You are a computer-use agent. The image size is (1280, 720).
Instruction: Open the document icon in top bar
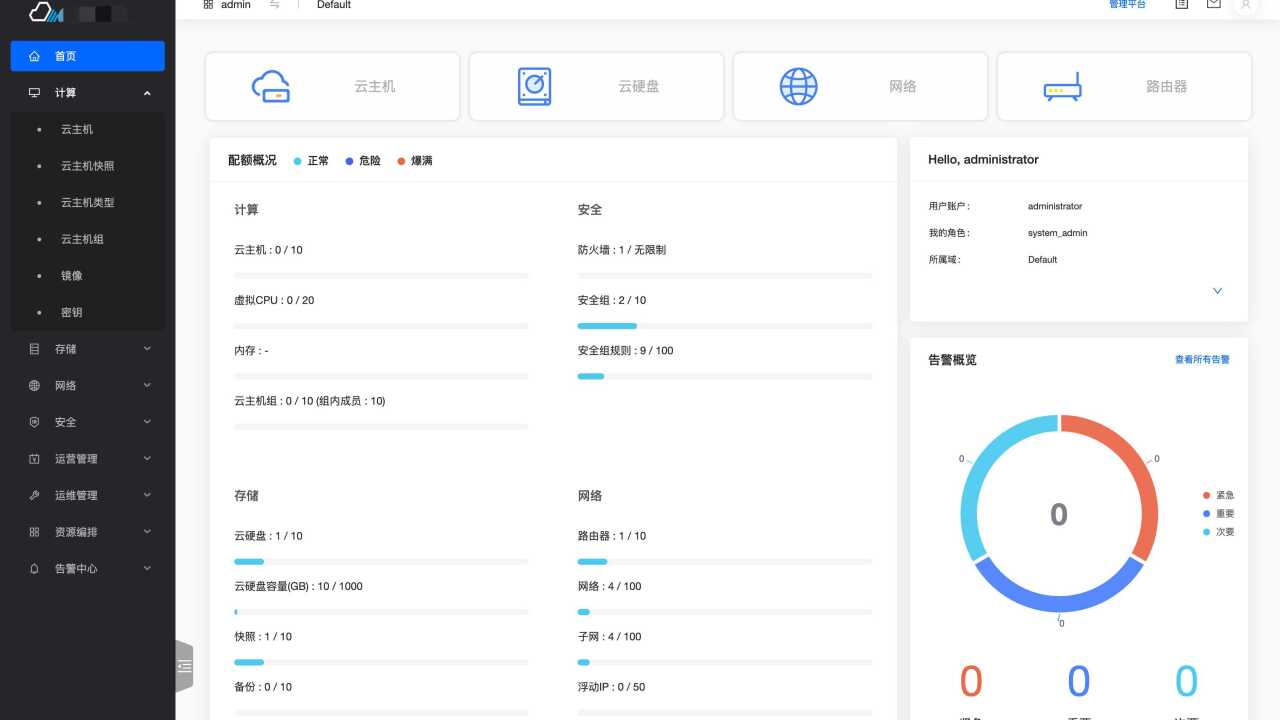[x=1181, y=5]
